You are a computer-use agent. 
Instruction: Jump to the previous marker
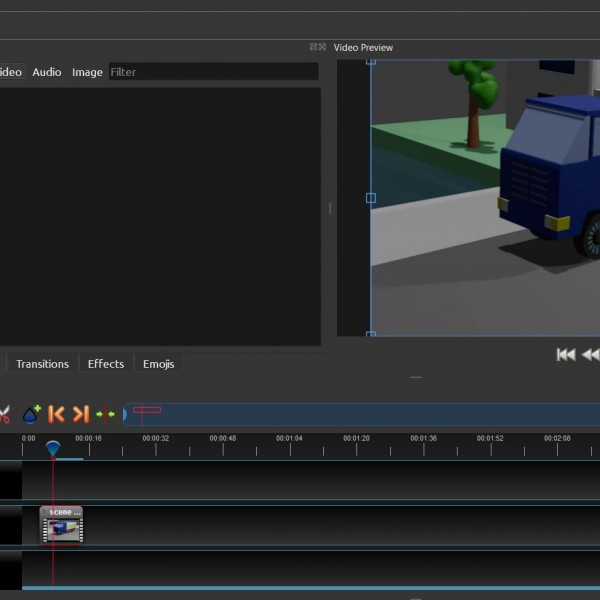coord(57,414)
